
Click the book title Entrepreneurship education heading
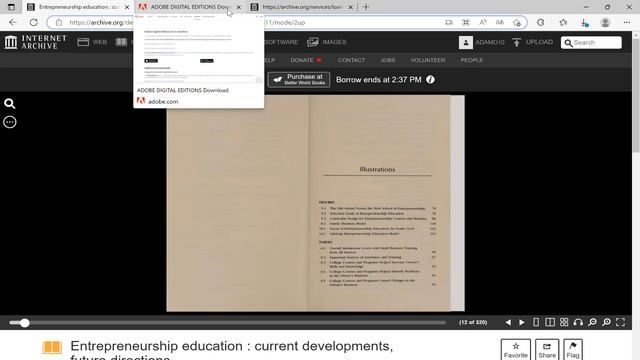click(x=231, y=351)
